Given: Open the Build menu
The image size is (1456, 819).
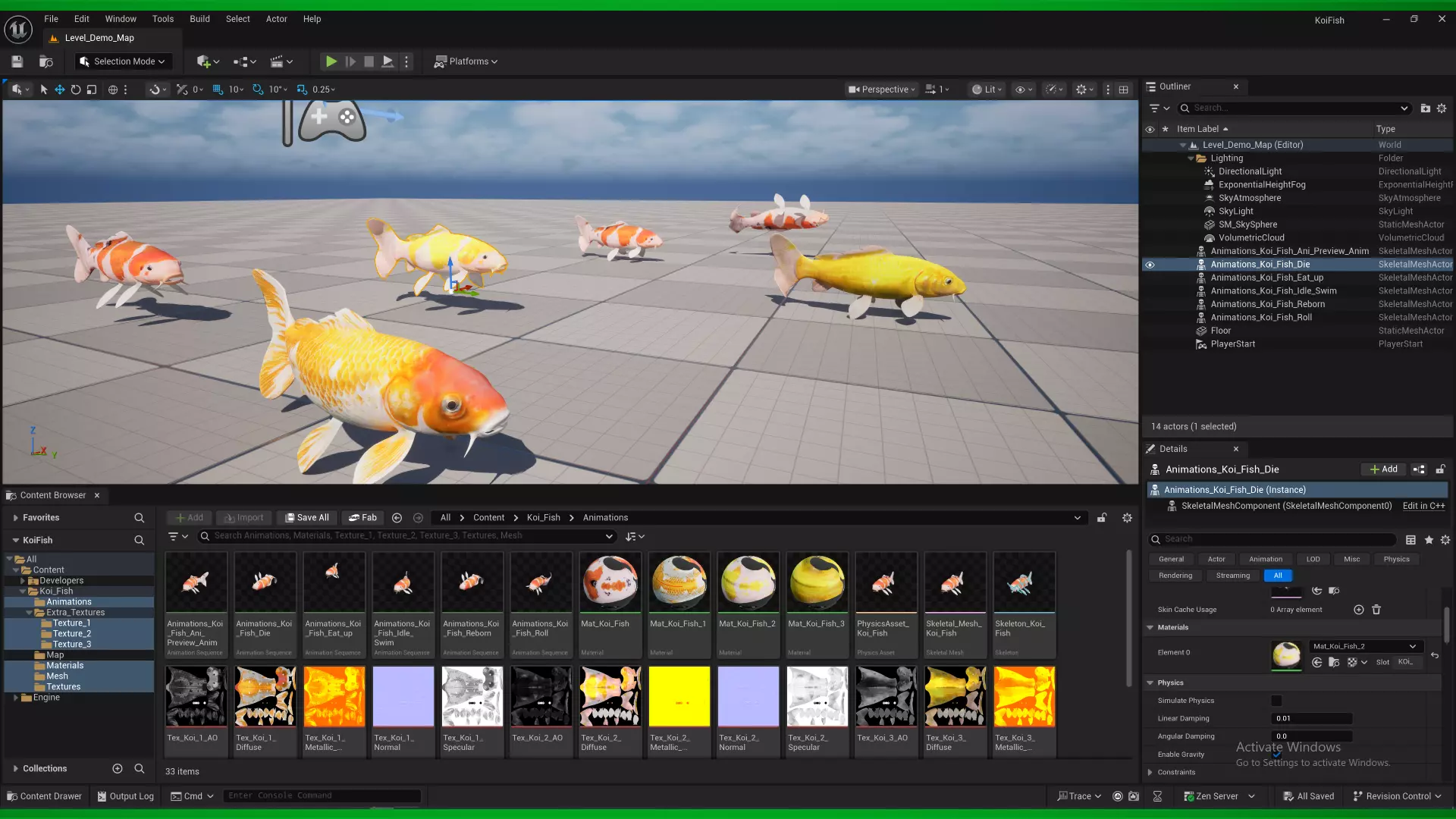Looking at the screenshot, I should [199, 19].
